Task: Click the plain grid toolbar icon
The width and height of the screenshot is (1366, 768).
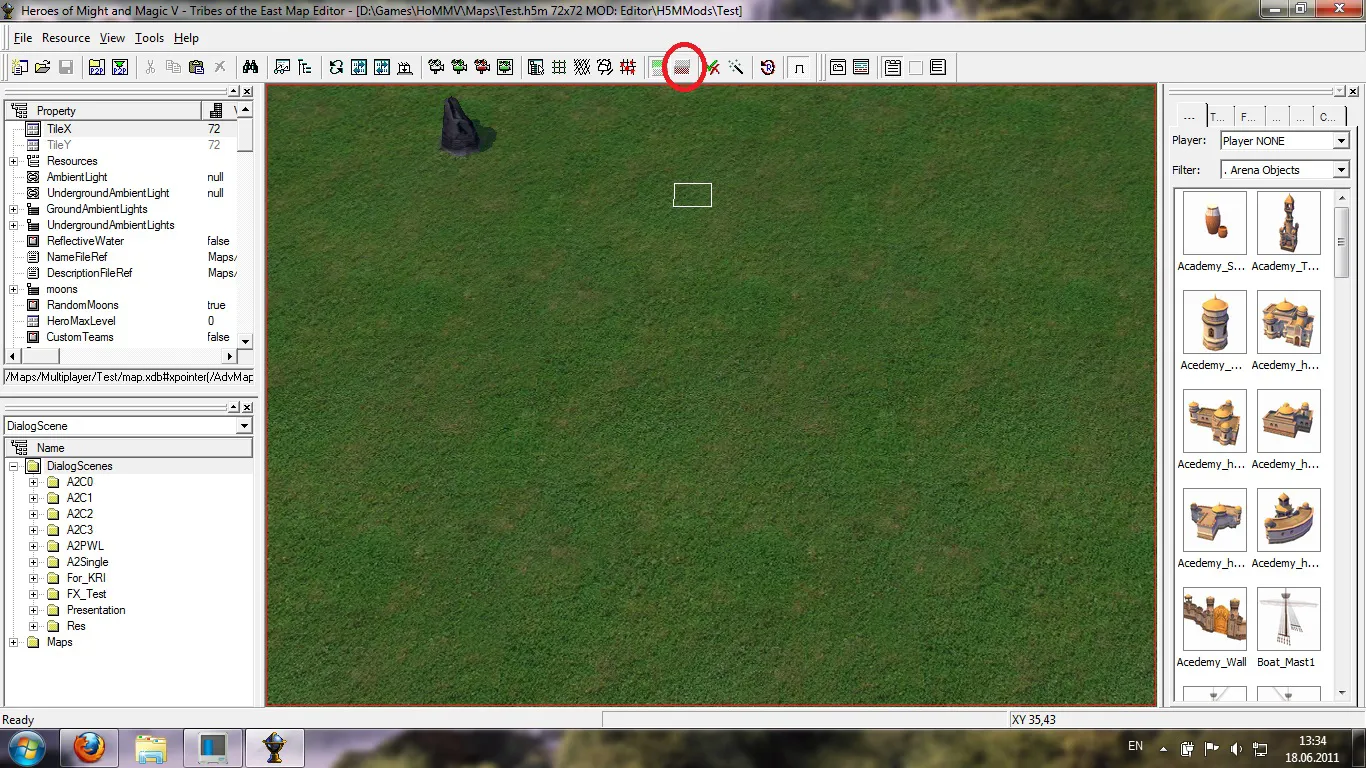Action: point(559,67)
